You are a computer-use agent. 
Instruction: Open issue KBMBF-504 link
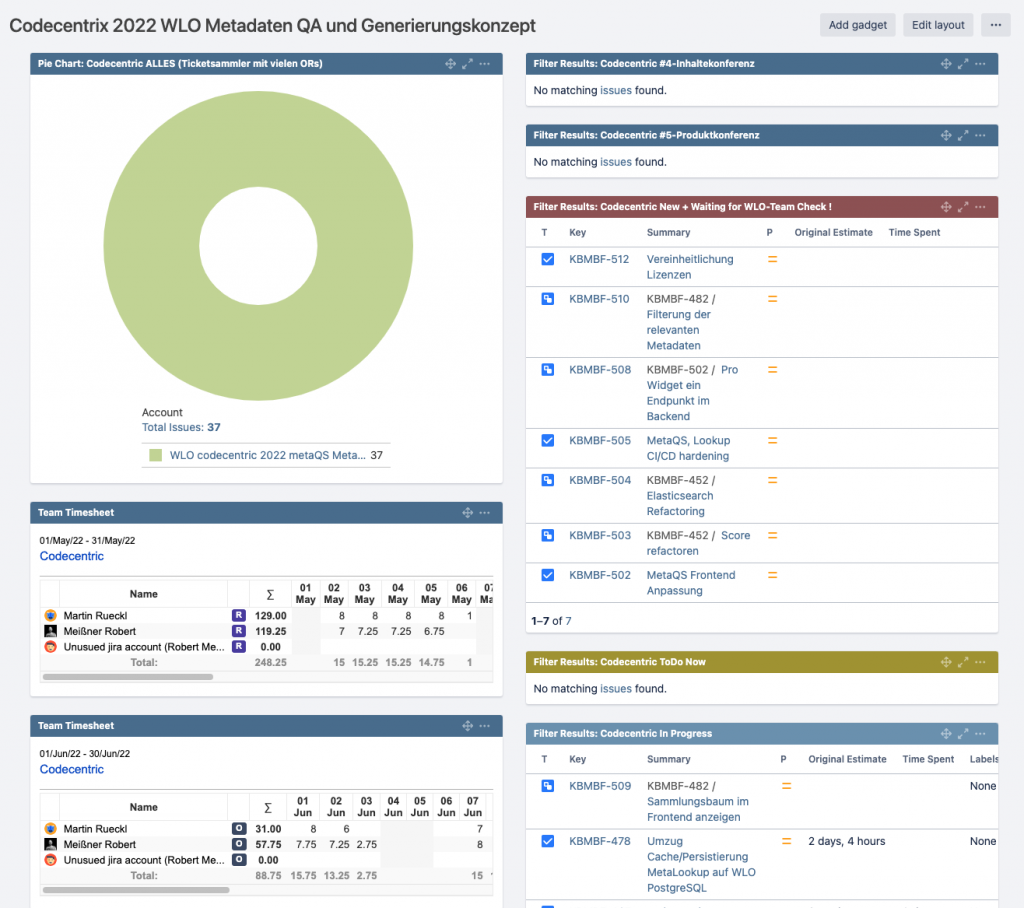coord(600,480)
